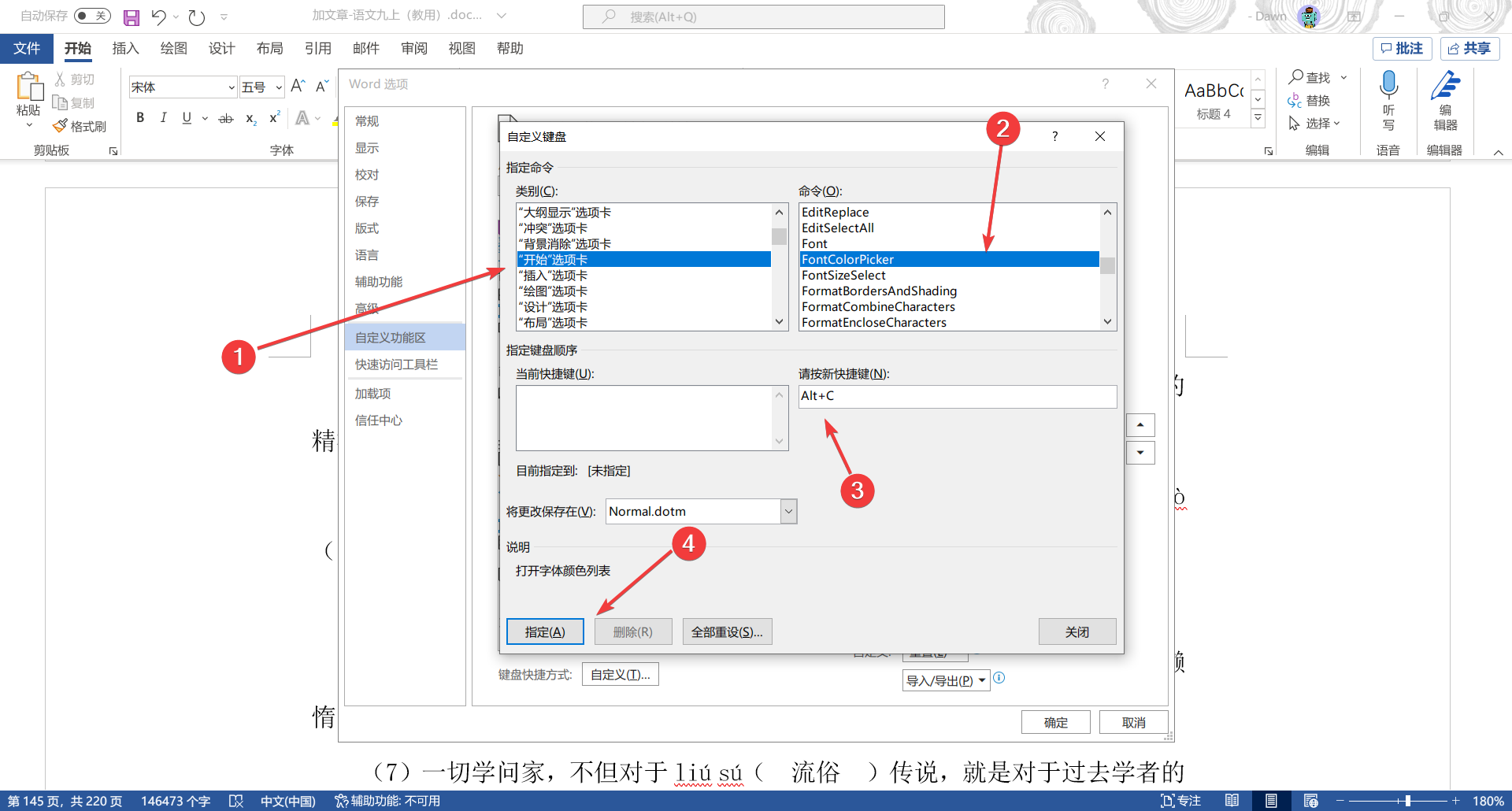The image size is (1512, 811).
Task: Select 快速访问工具栏 in options sidebar
Action: pyautogui.click(x=405, y=365)
